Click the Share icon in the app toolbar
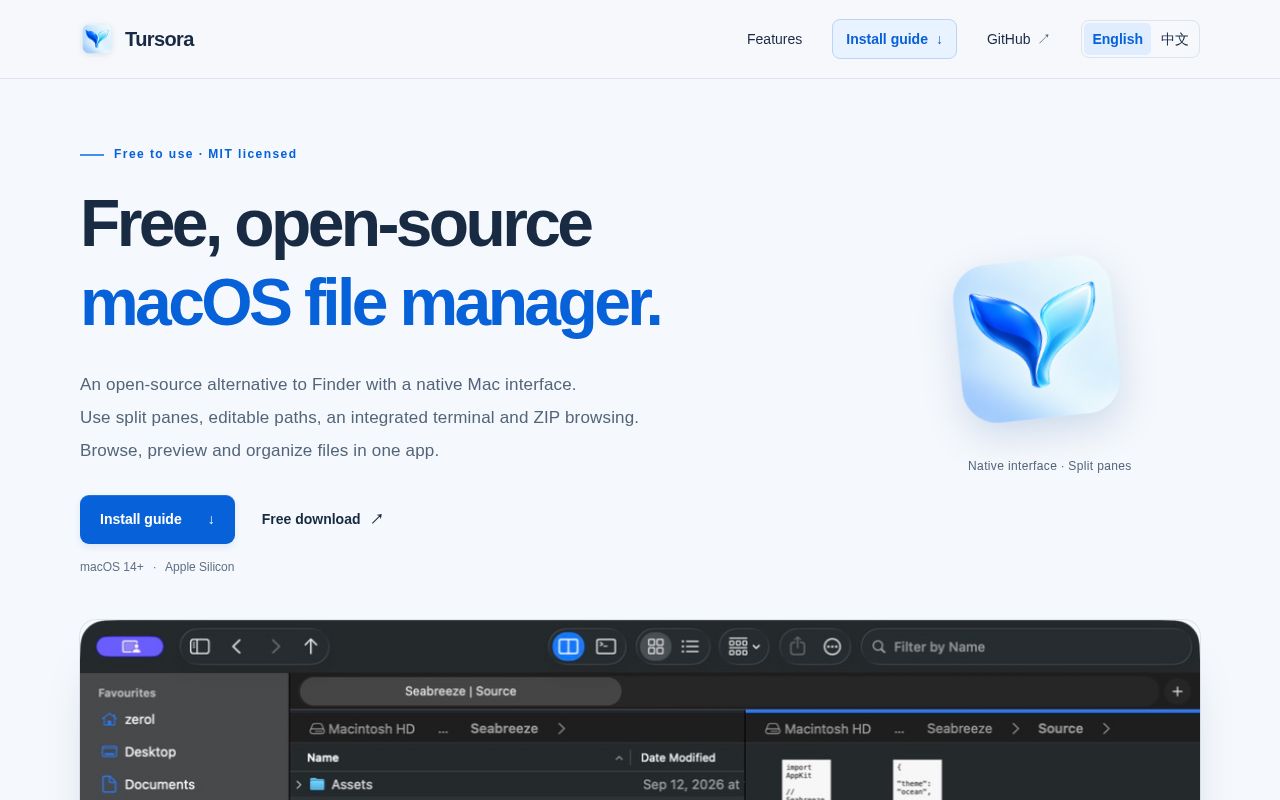Screen dimensions: 1280x800 point(797,647)
